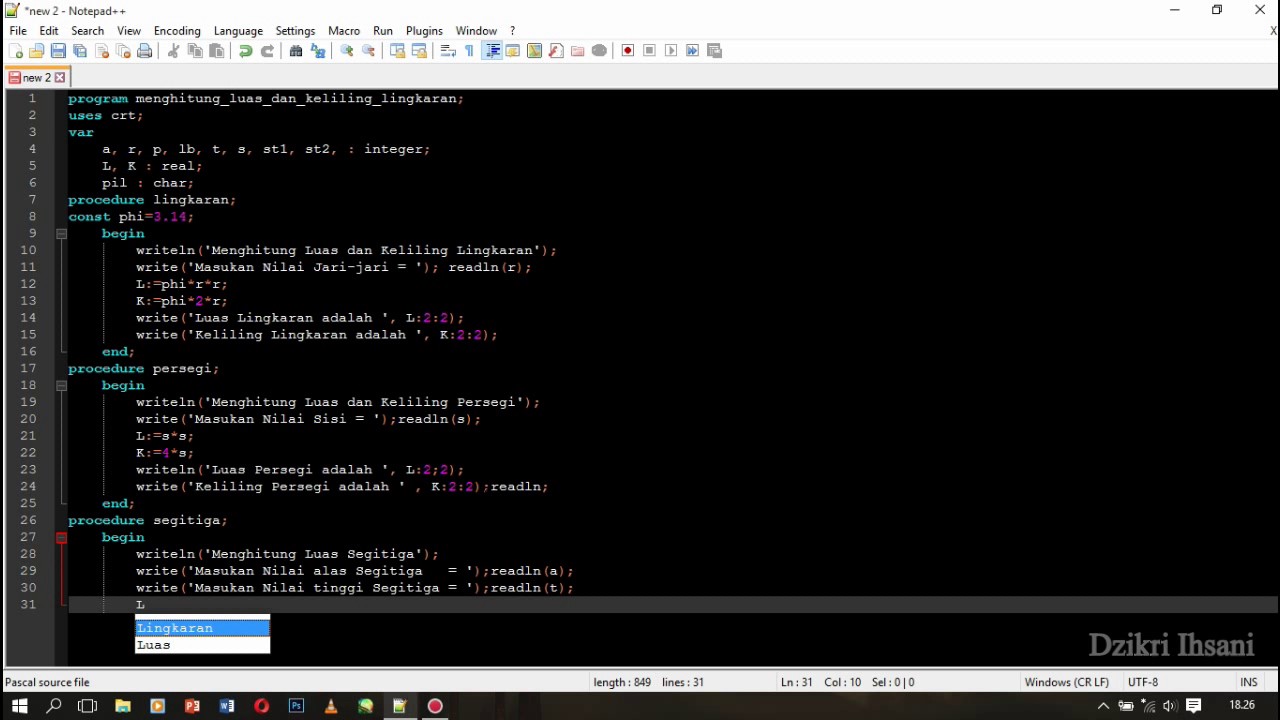Open Find with the binoculars icon
1280x720 pixels.
coord(296,51)
